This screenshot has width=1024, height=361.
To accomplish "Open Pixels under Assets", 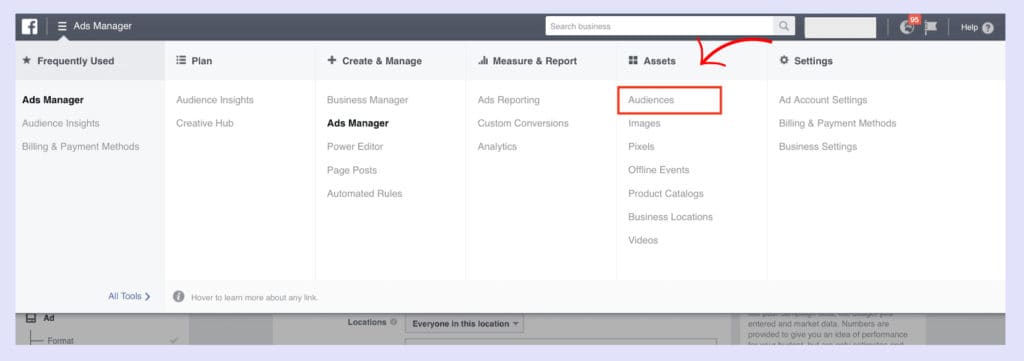I will [641, 147].
